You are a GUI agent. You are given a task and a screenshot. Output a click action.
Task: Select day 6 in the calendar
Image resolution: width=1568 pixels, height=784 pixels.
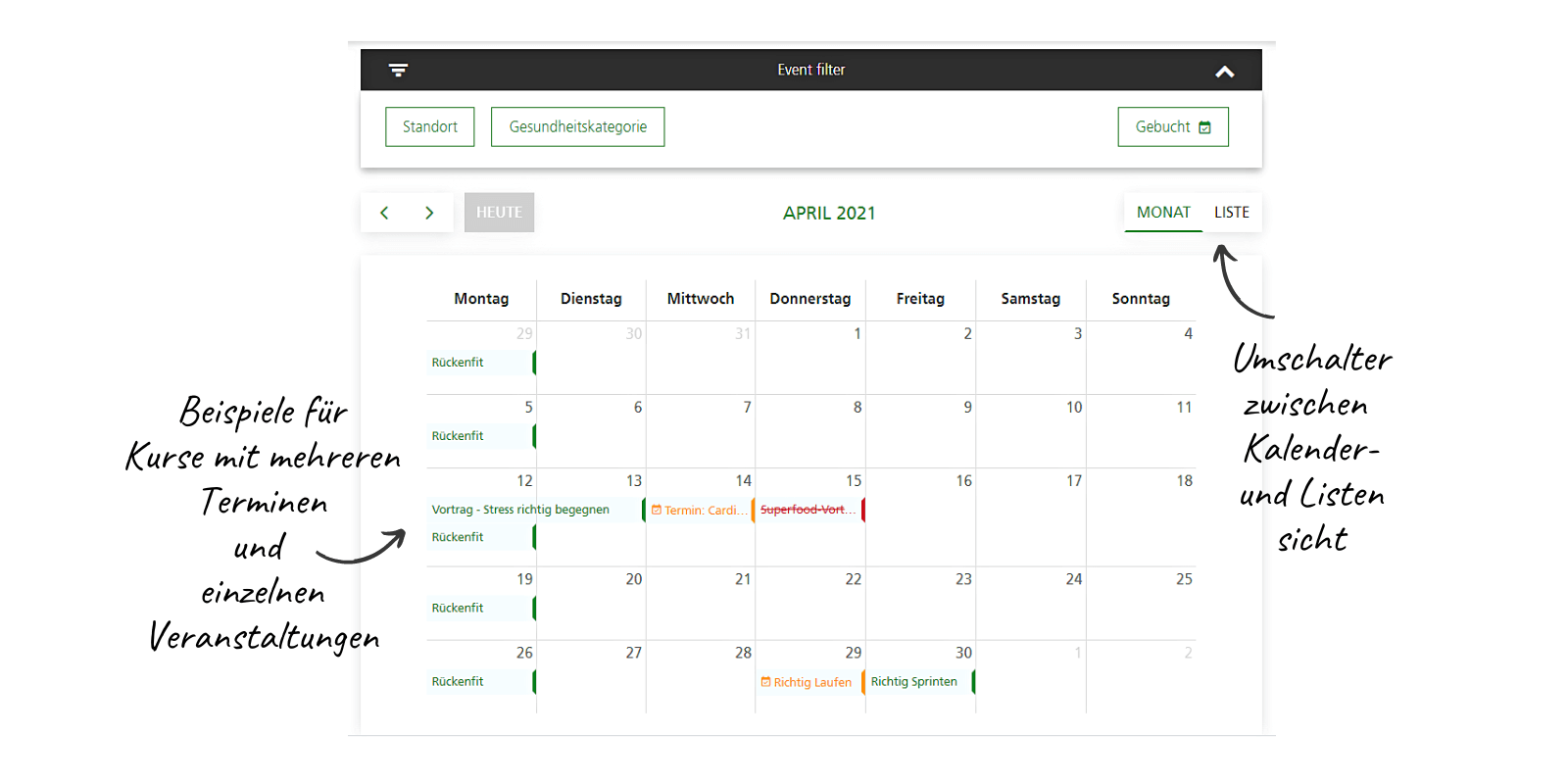(x=638, y=408)
